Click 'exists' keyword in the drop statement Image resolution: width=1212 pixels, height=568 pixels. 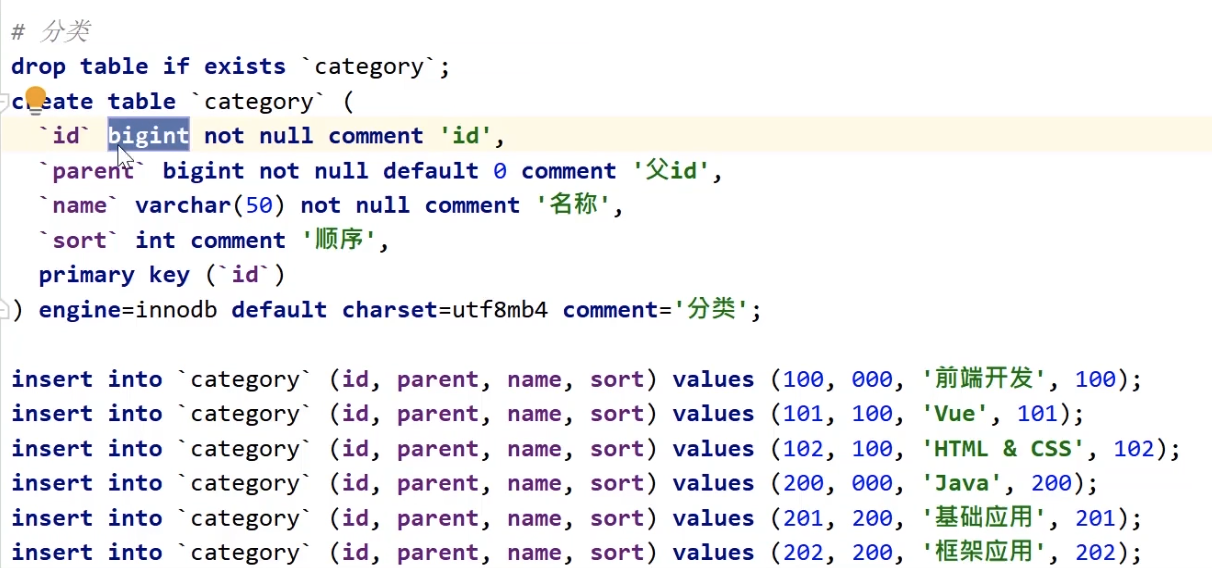point(245,67)
